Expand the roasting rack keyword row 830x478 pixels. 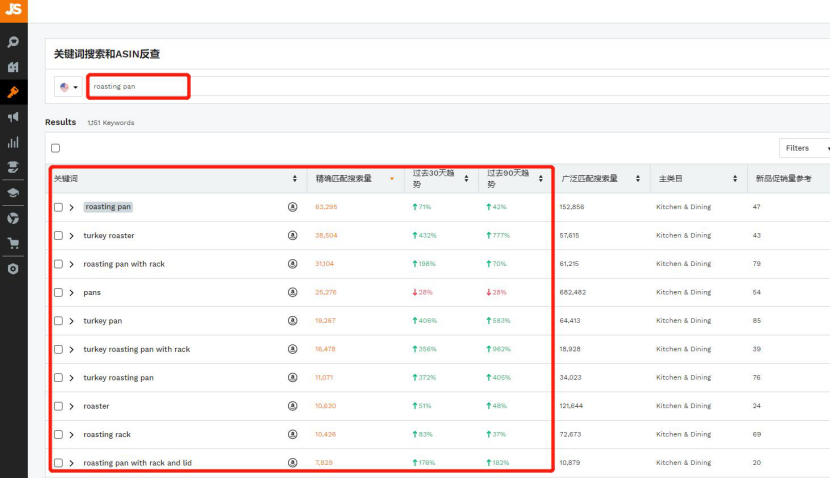[x=72, y=435]
